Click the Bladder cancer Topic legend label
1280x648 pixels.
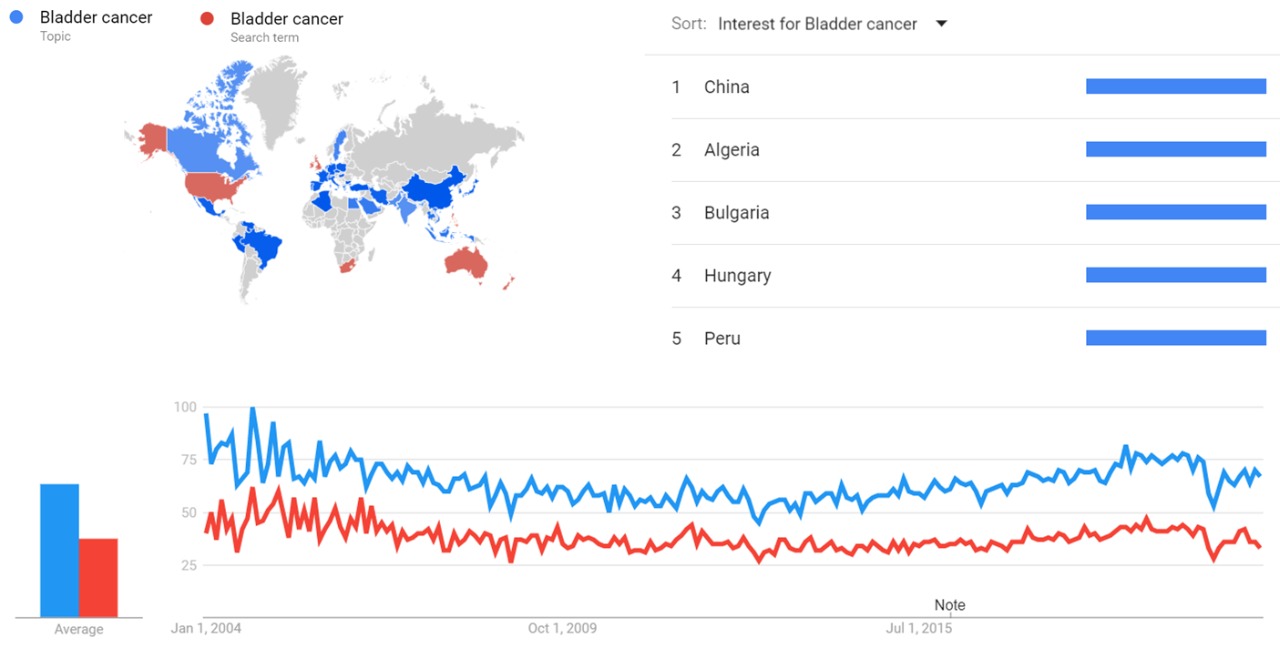point(96,18)
